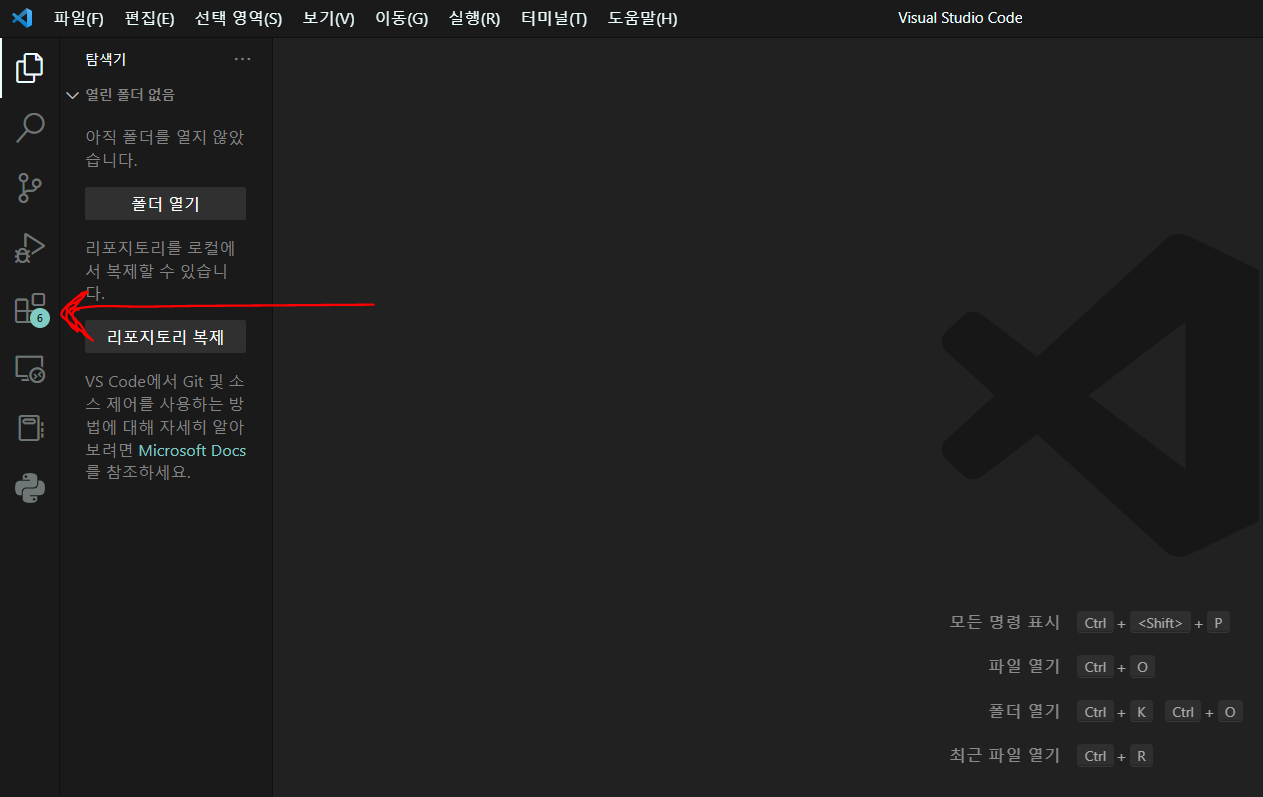The image size is (1263, 797).
Task: Open the 파일(F) menu
Action: (x=78, y=18)
